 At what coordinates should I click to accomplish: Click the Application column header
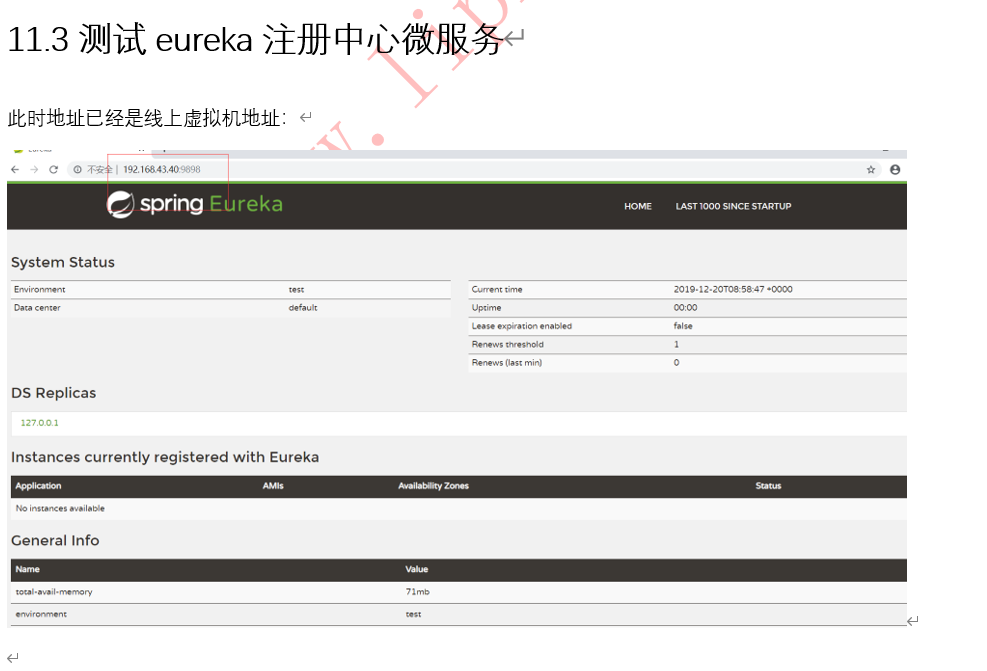(x=38, y=485)
